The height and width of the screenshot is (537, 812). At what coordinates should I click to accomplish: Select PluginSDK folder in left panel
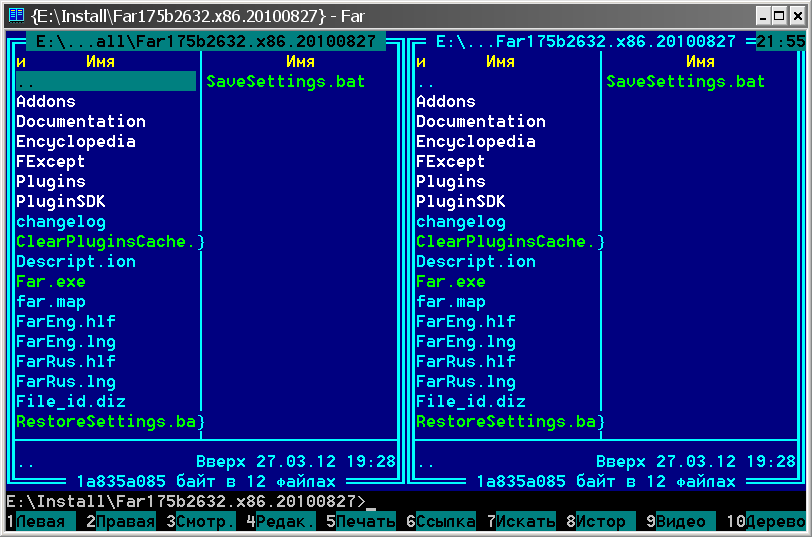coord(61,201)
